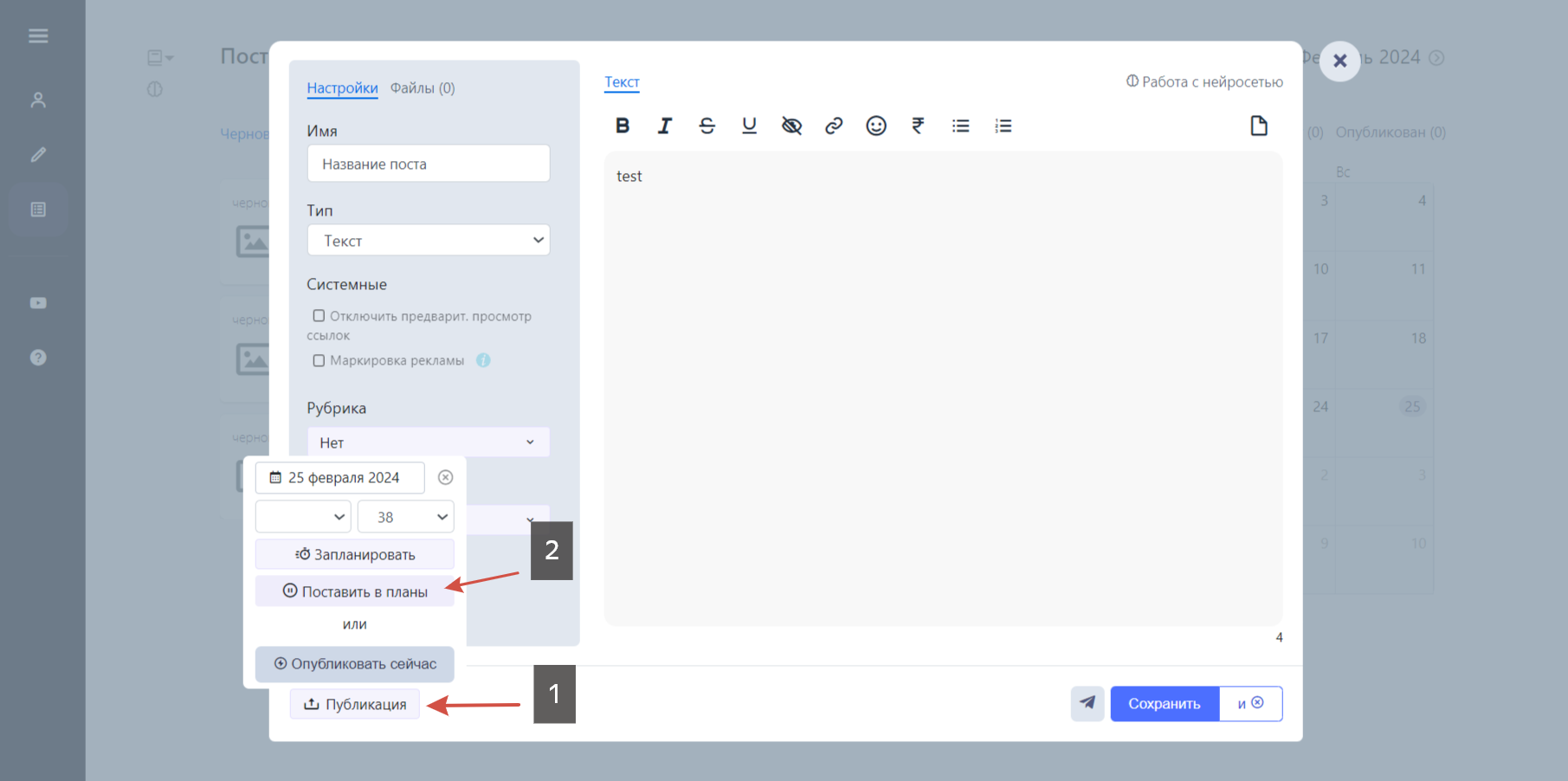Open the Тип dropdown showing Текст

point(429,240)
